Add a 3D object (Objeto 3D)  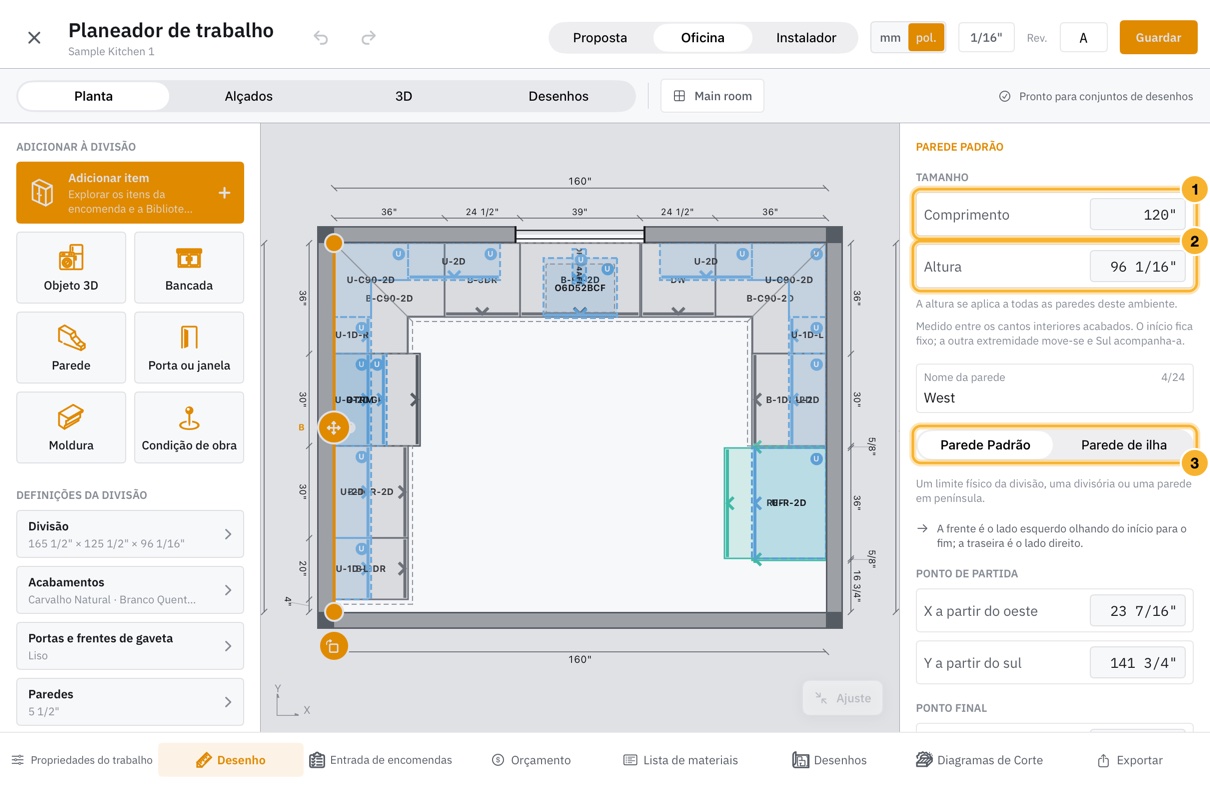pyautogui.click(x=71, y=267)
